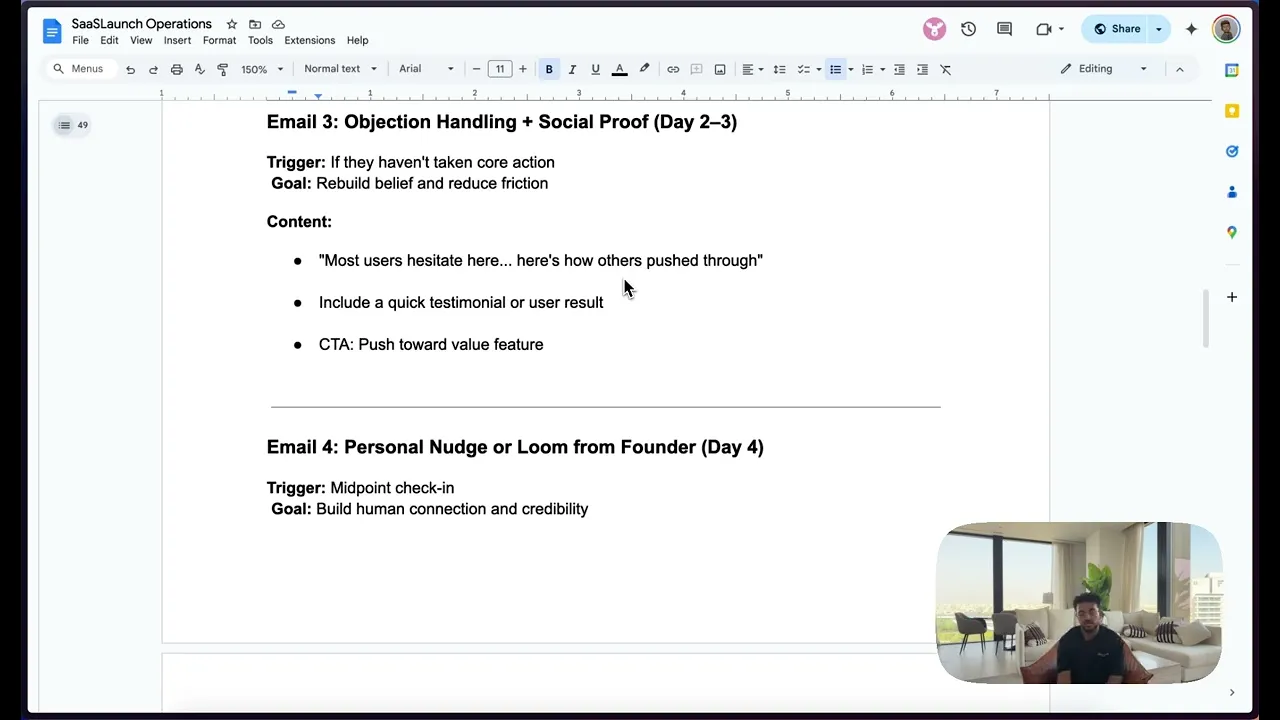This screenshot has height=720, width=1280.
Task: Increase paragraph indent
Action: pos(922,69)
